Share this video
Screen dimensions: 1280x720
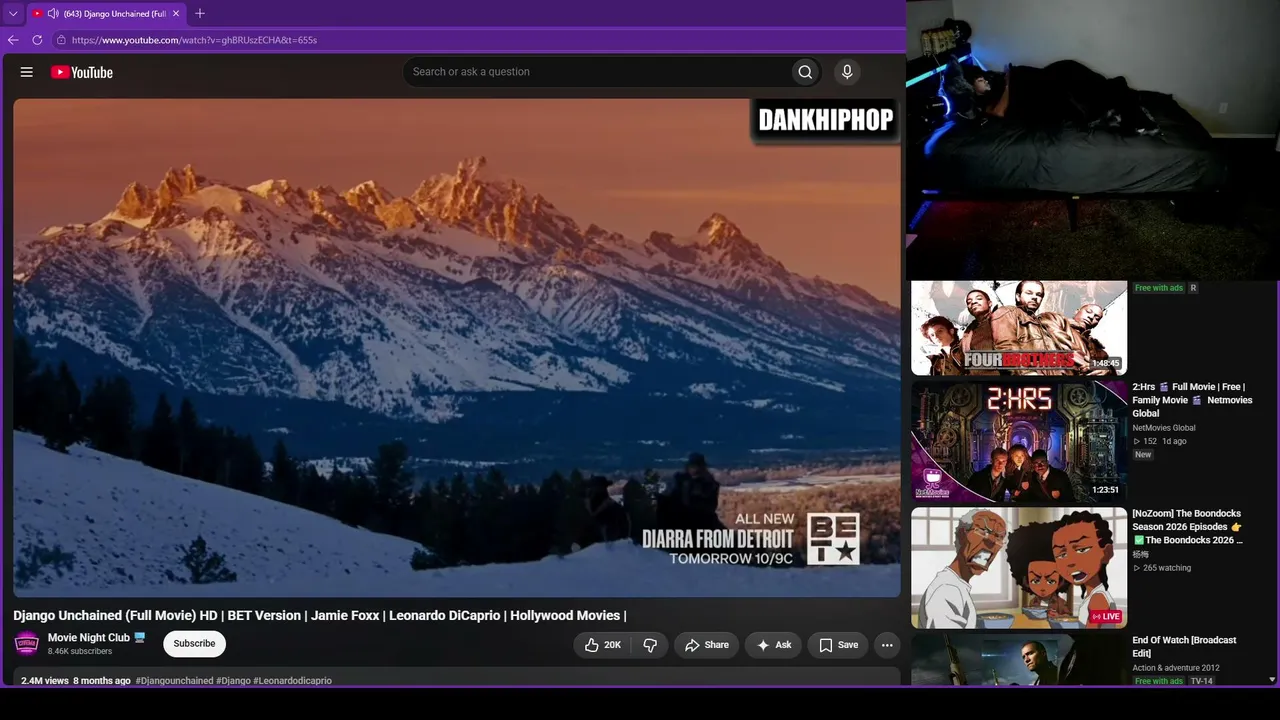click(706, 645)
